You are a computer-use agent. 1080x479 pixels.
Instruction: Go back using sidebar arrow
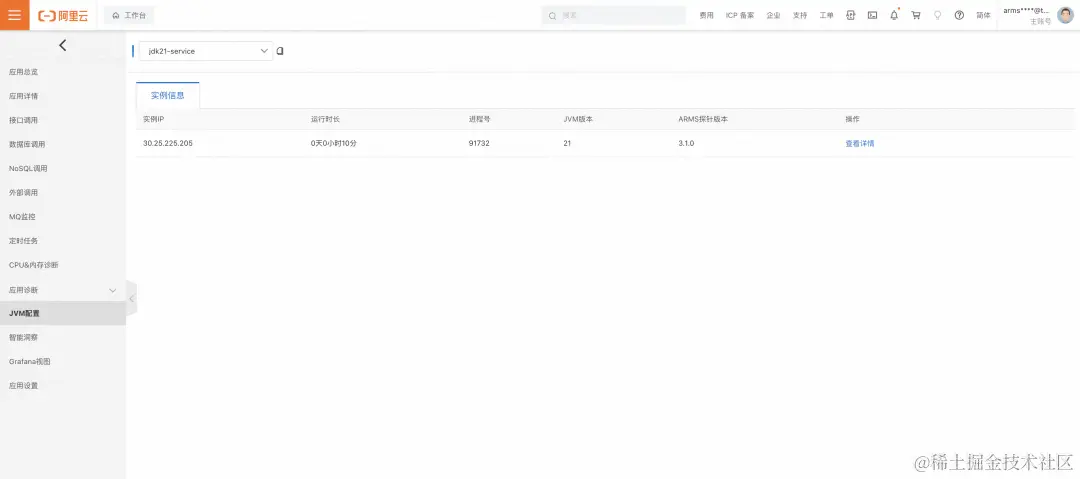click(63, 45)
